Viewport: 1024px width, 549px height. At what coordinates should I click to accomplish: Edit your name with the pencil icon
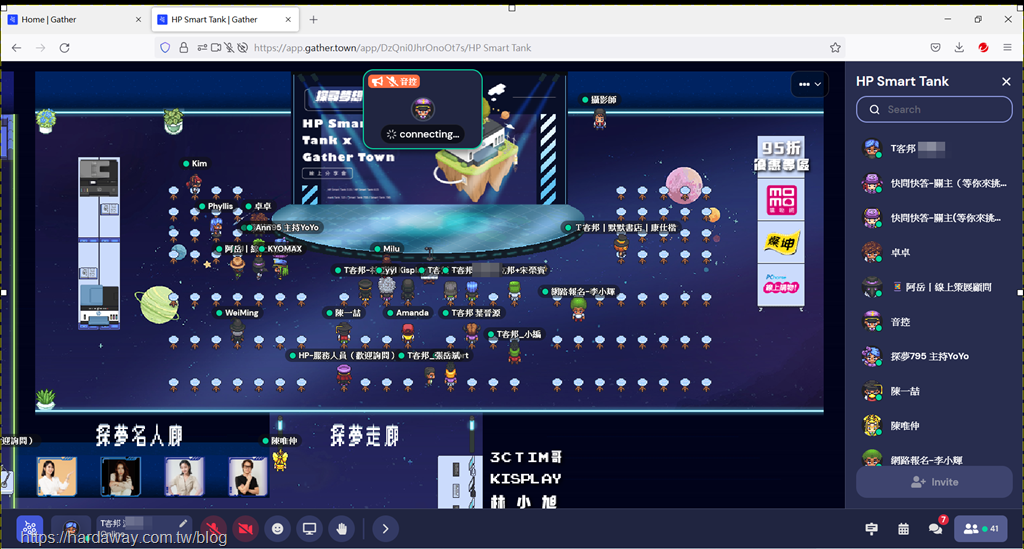(x=184, y=523)
